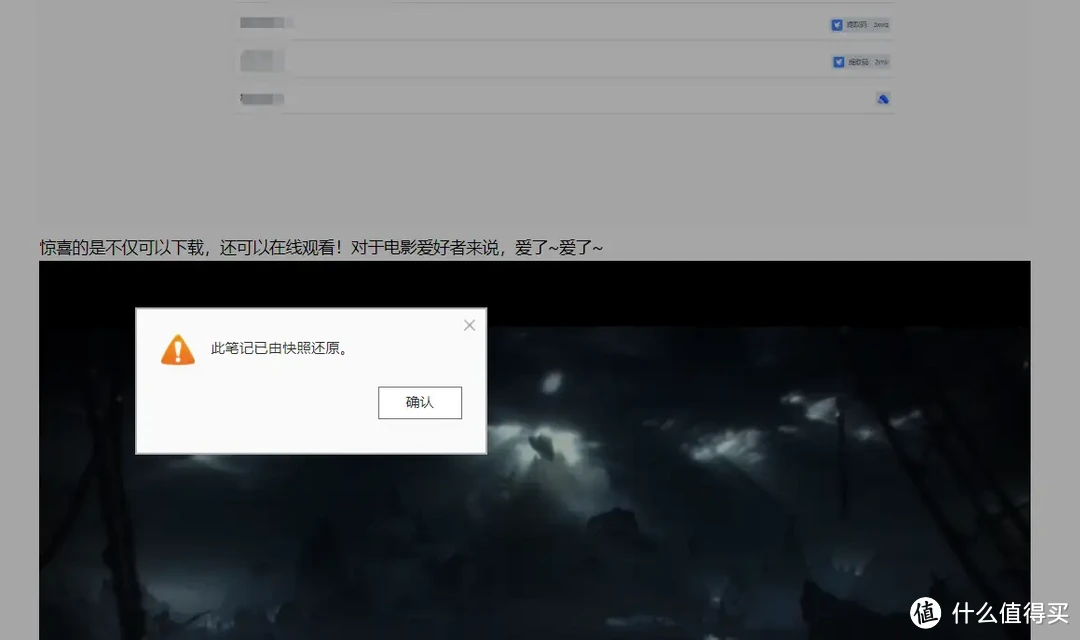Click the blue bird icon beside the 2evz code
The height and width of the screenshot is (640, 1080).
(838, 24)
